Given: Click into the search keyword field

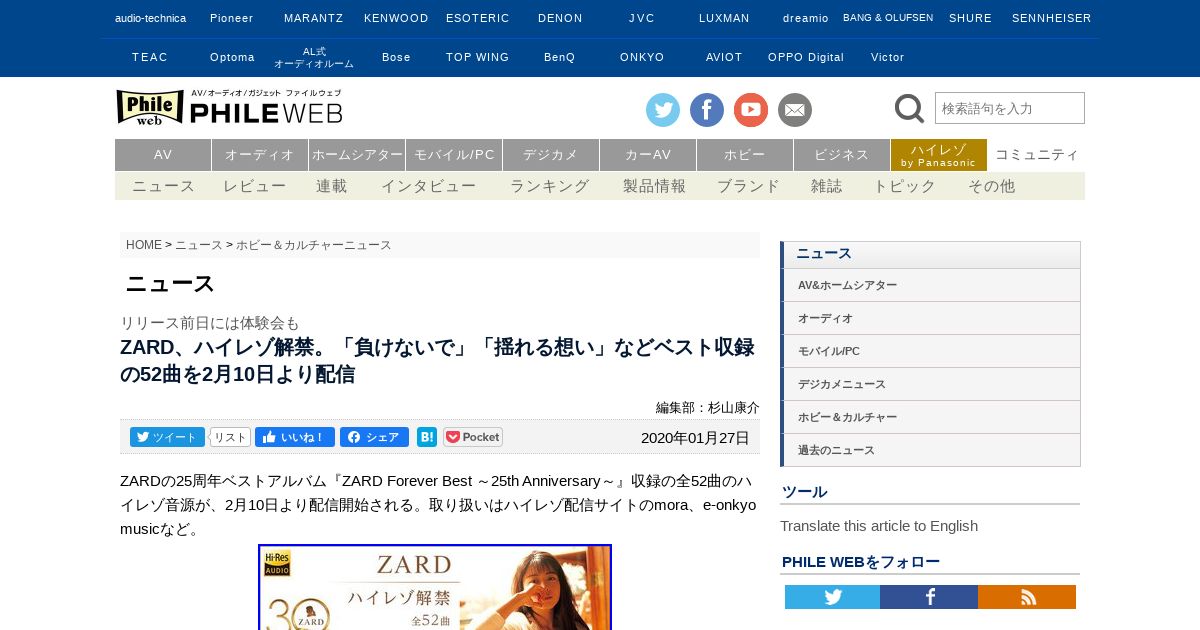Looking at the screenshot, I should coord(1010,108).
